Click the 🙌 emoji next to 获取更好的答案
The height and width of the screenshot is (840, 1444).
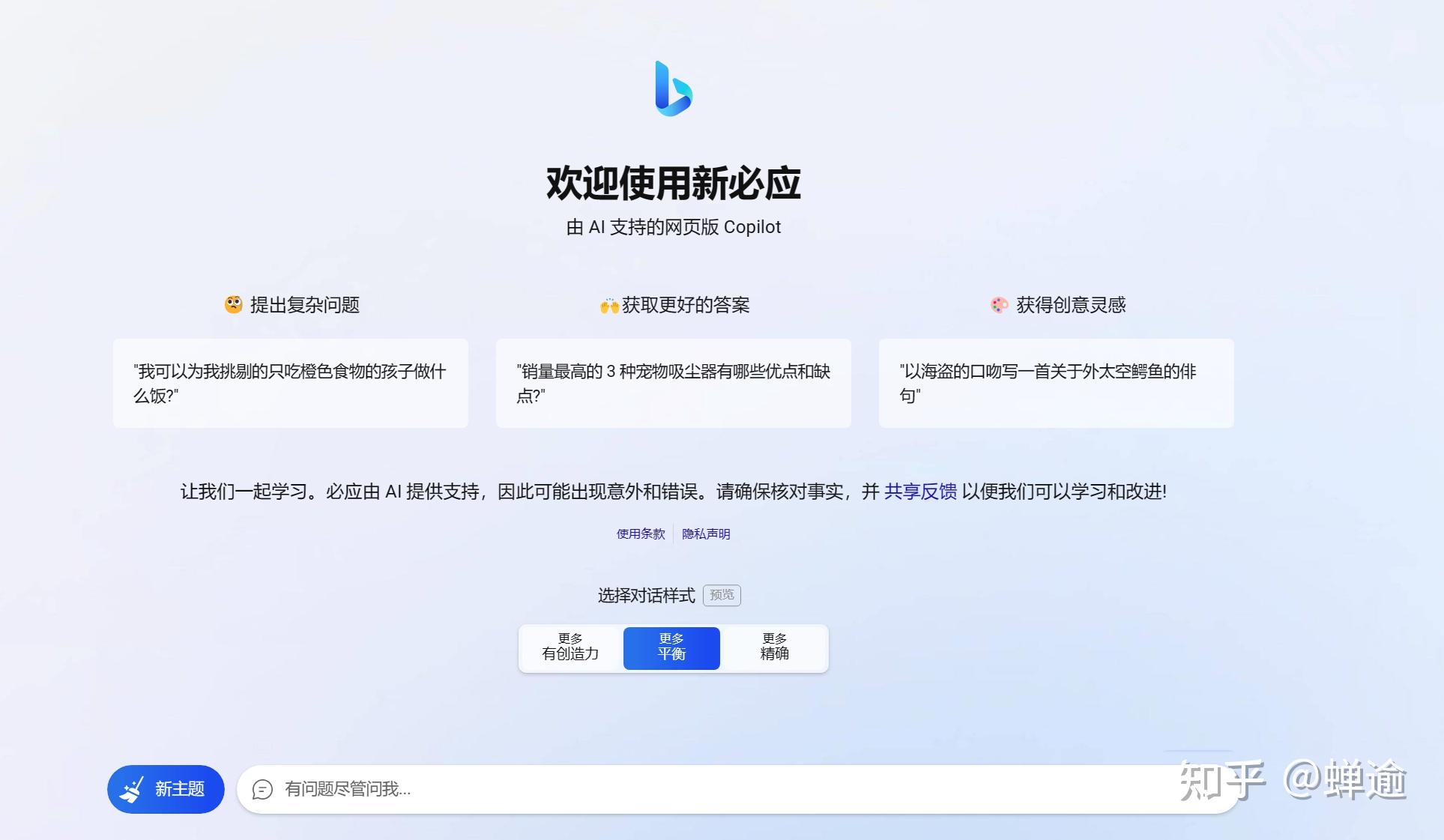coord(608,304)
